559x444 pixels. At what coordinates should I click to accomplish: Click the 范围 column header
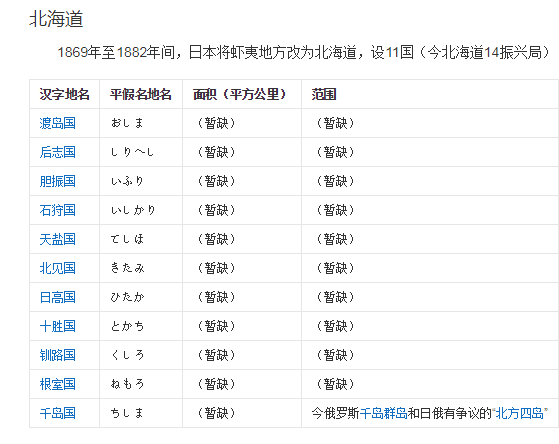pyautogui.click(x=324, y=94)
